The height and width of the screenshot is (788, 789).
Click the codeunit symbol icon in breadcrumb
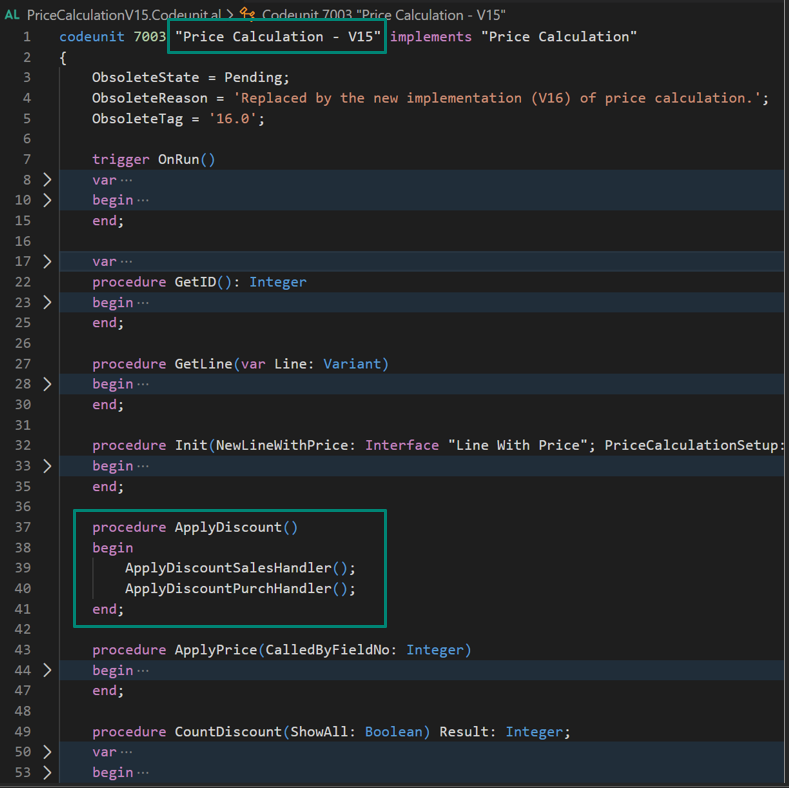coord(247,14)
